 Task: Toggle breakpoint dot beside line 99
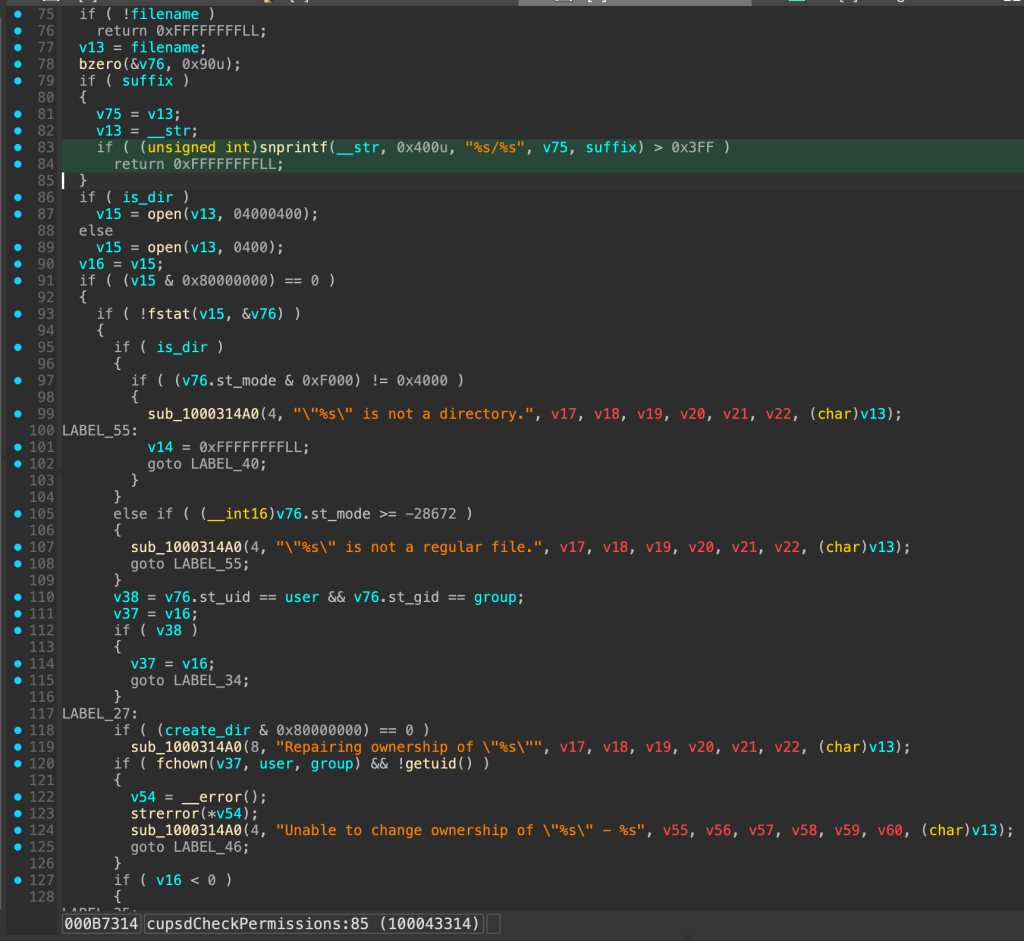point(18,414)
